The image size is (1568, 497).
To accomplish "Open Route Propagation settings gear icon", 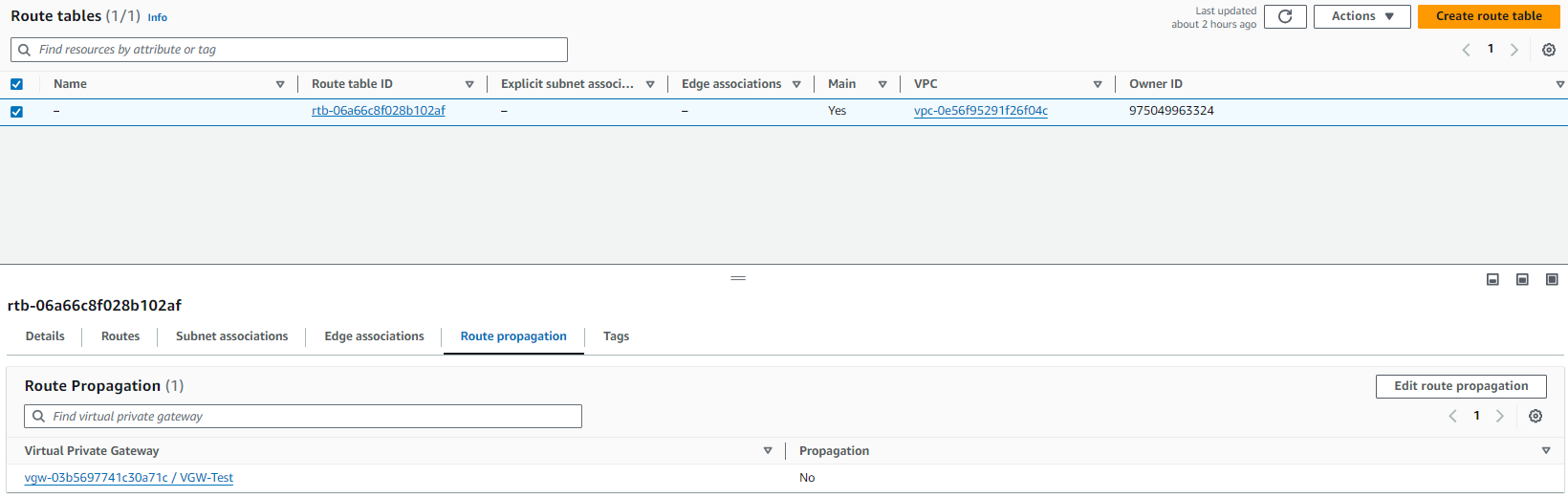I will [x=1535, y=416].
